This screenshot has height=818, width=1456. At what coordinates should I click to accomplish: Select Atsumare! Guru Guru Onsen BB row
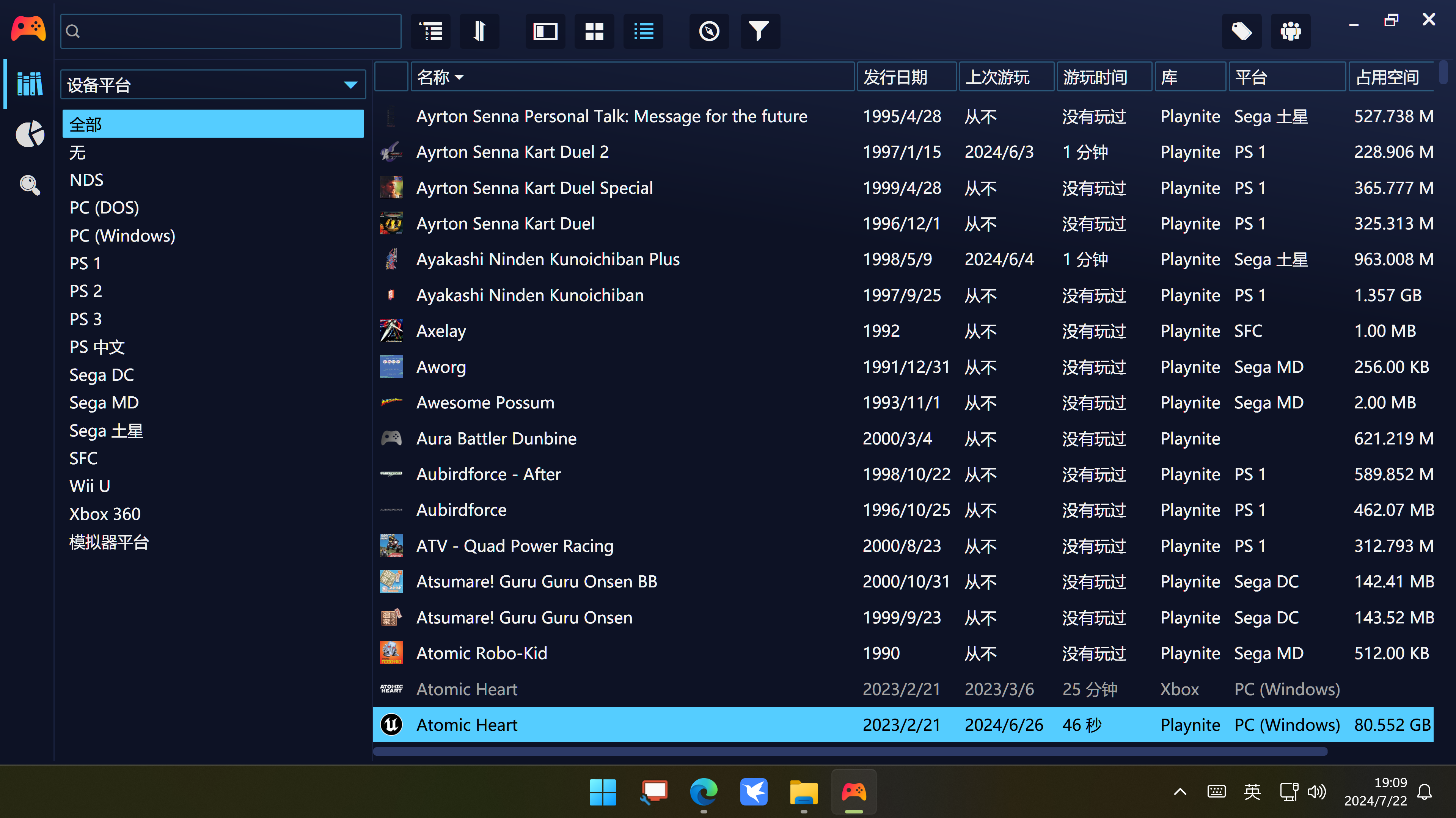903,582
